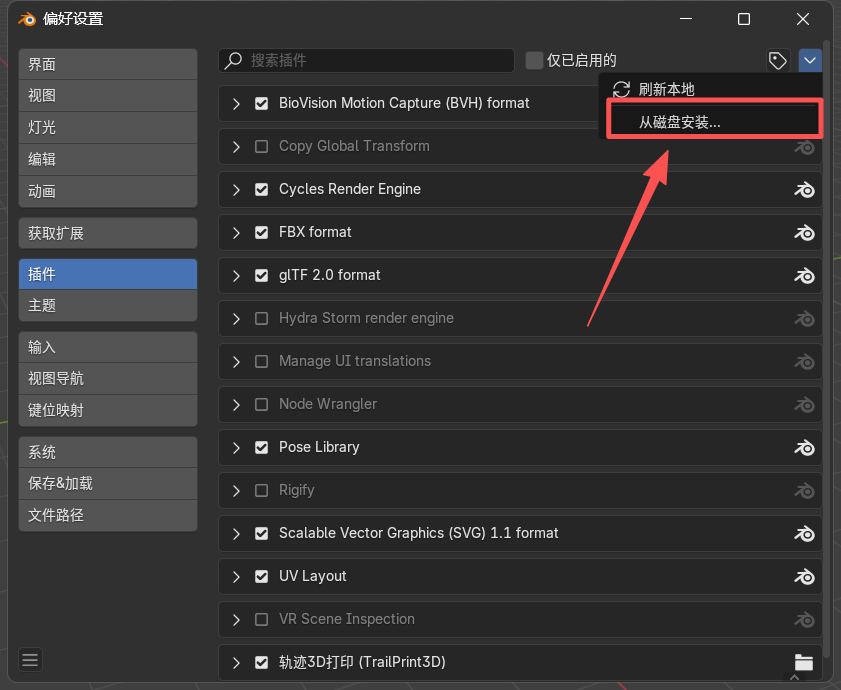Click the search magnifier icon
This screenshot has height=690, width=841.
(x=233, y=61)
